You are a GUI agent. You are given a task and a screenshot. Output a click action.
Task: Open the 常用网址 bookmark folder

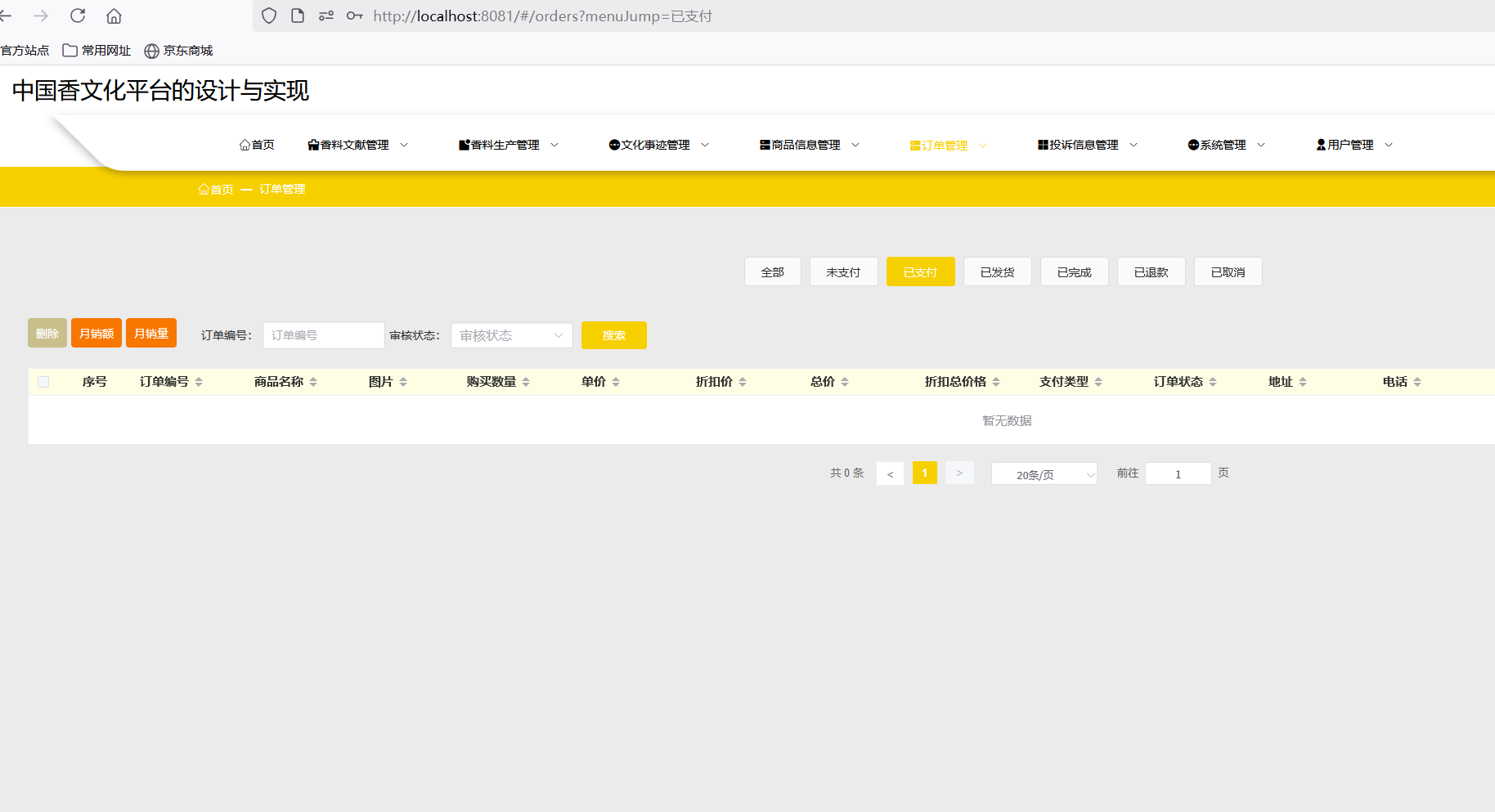click(97, 51)
